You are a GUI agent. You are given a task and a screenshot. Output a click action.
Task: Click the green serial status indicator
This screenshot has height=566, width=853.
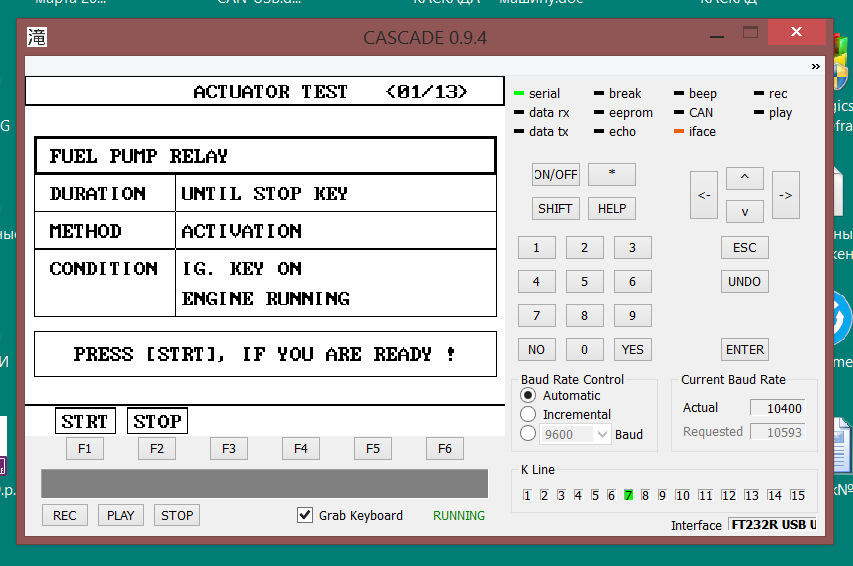pos(519,93)
